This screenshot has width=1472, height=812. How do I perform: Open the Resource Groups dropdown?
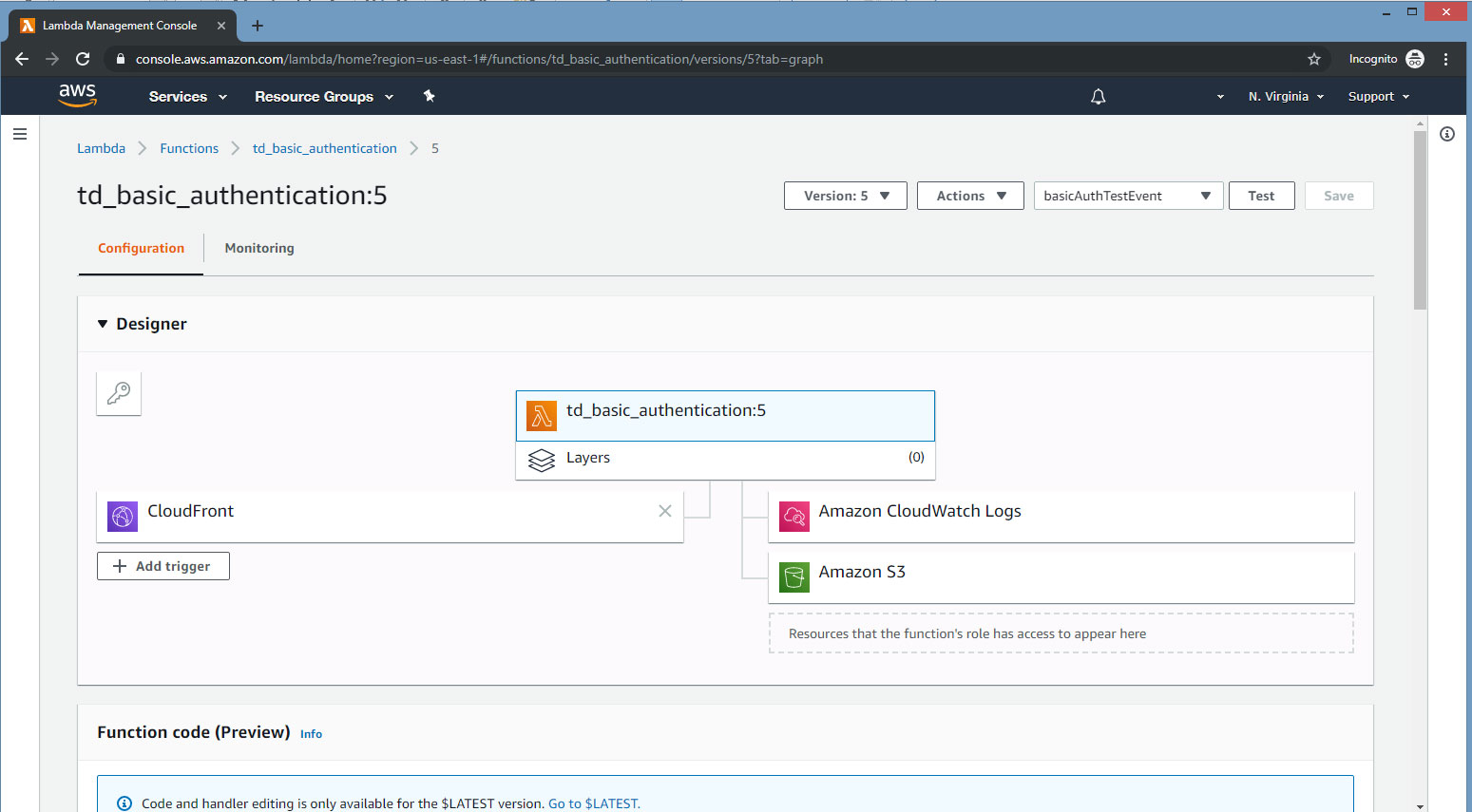tap(324, 97)
